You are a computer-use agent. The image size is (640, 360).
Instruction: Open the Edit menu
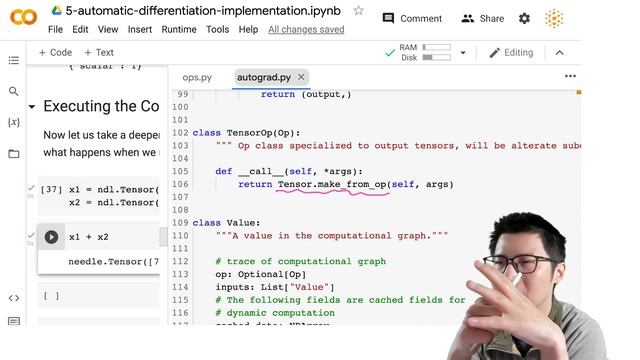click(x=80, y=29)
